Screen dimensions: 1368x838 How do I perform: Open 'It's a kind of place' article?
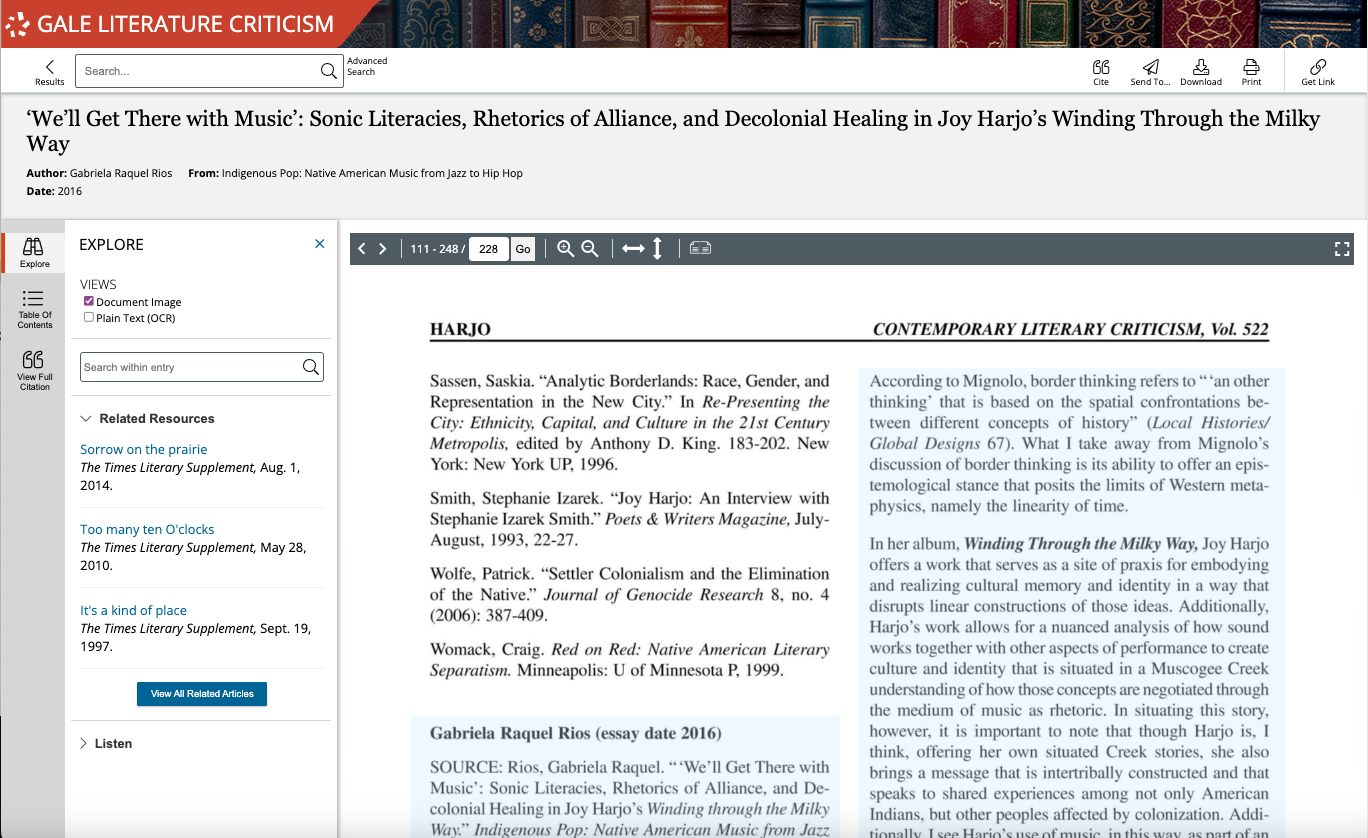pos(133,610)
